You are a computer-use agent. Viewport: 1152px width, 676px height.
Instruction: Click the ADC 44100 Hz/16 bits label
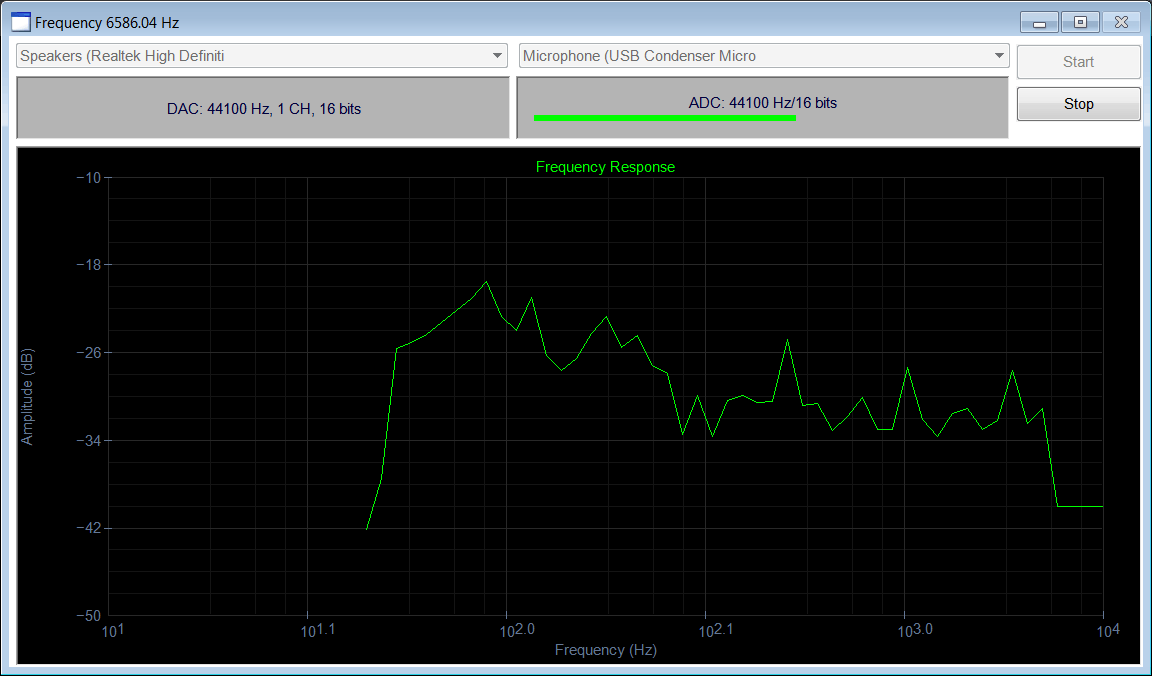[763, 103]
